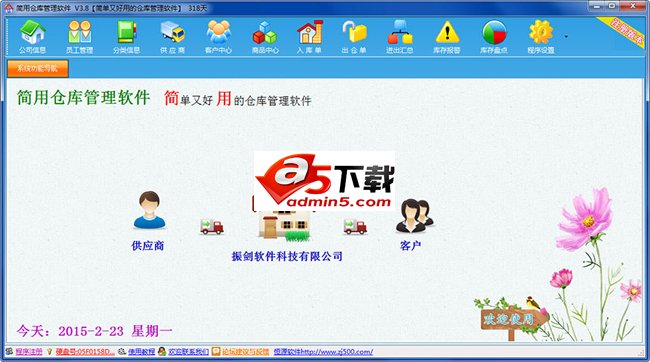This screenshot has width=650, height=362.
Task: Click the truck icon between supplier and warehouse
Action: (x=212, y=226)
